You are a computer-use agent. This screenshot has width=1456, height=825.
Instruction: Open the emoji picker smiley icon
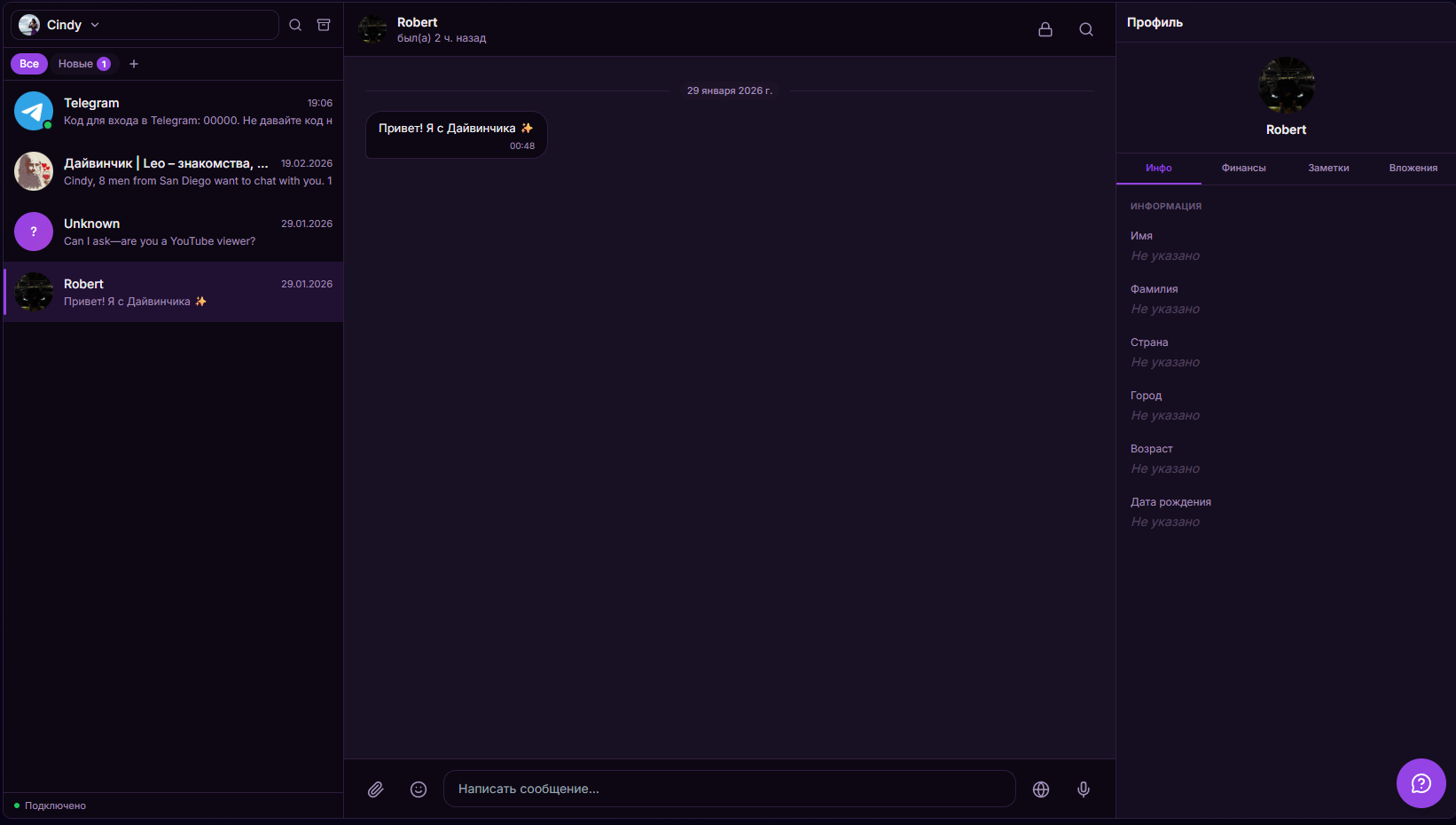419,789
